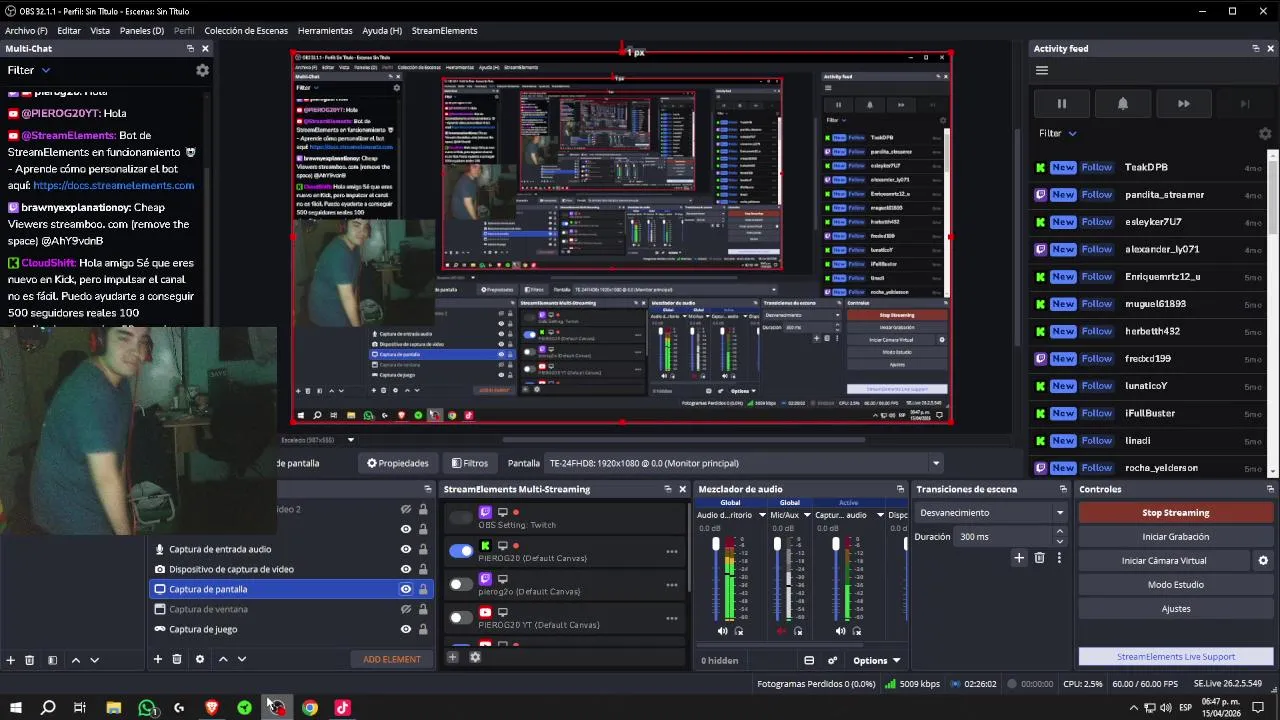
Task: Click Duración 300 ms field
Action: click(x=1012, y=537)
